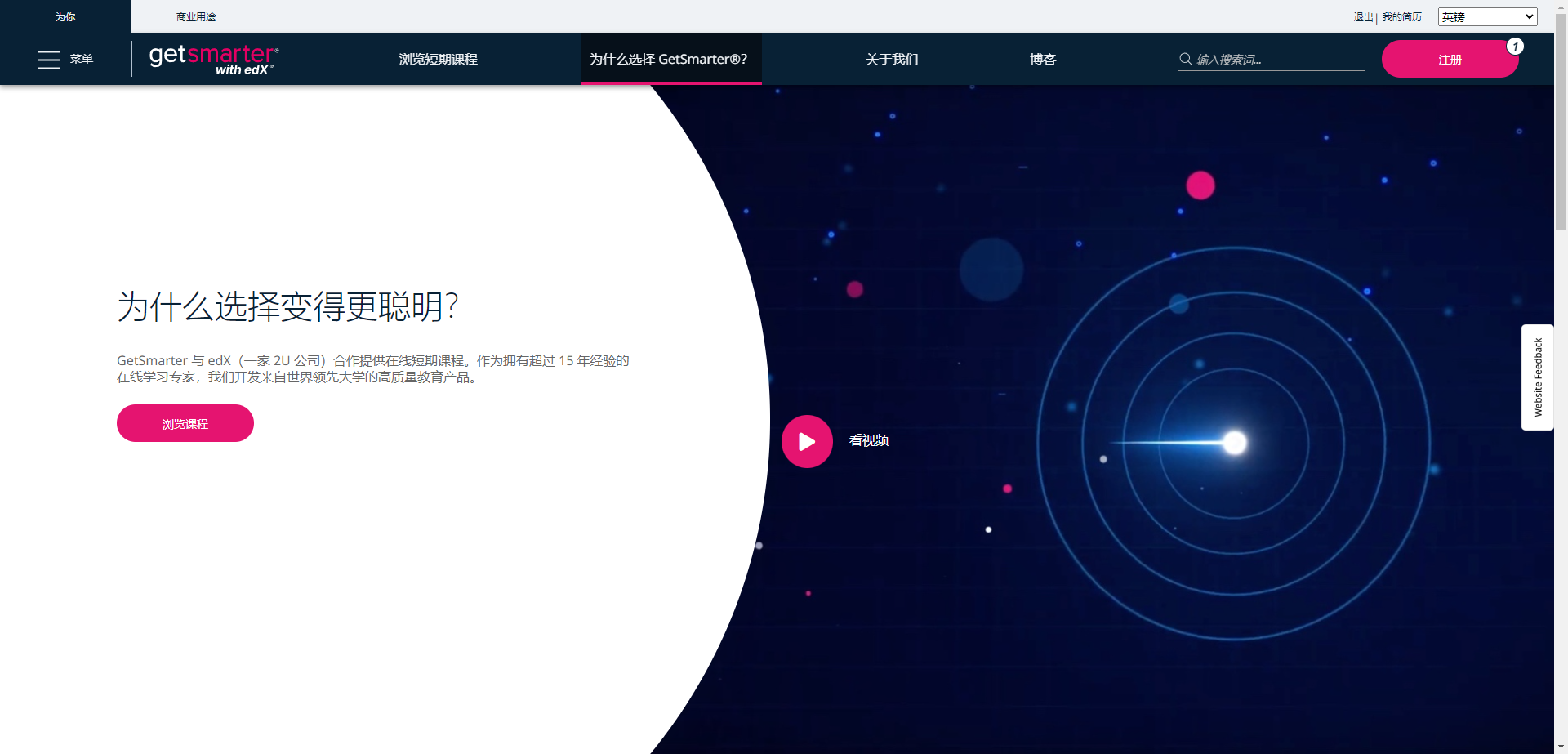Click the 浏览课程 button

(x=185, y=423)
